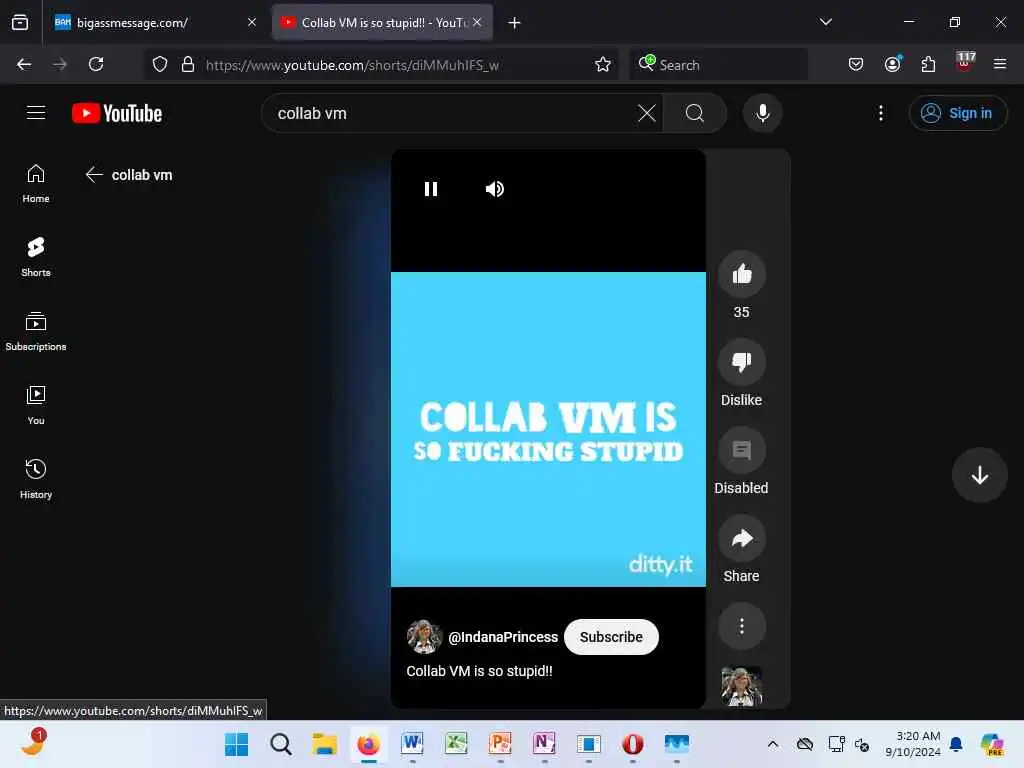Open File Explorer from taskbar
The height and width of the screenshot is (768, 1024).
click(325, 744)
